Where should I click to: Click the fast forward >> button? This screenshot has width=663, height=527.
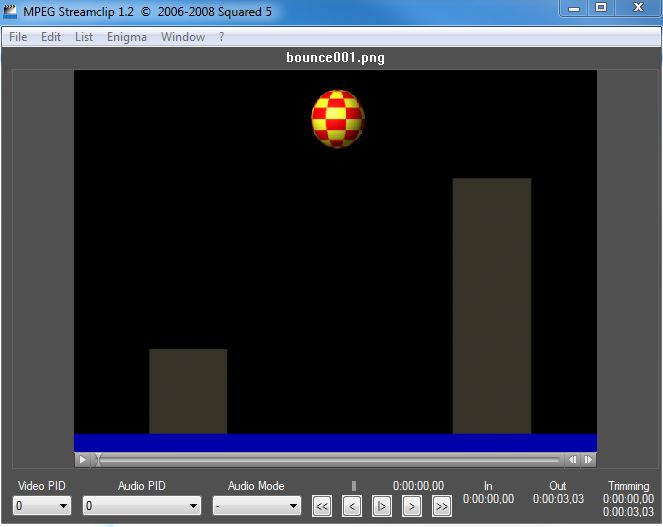tap(442, 506)
